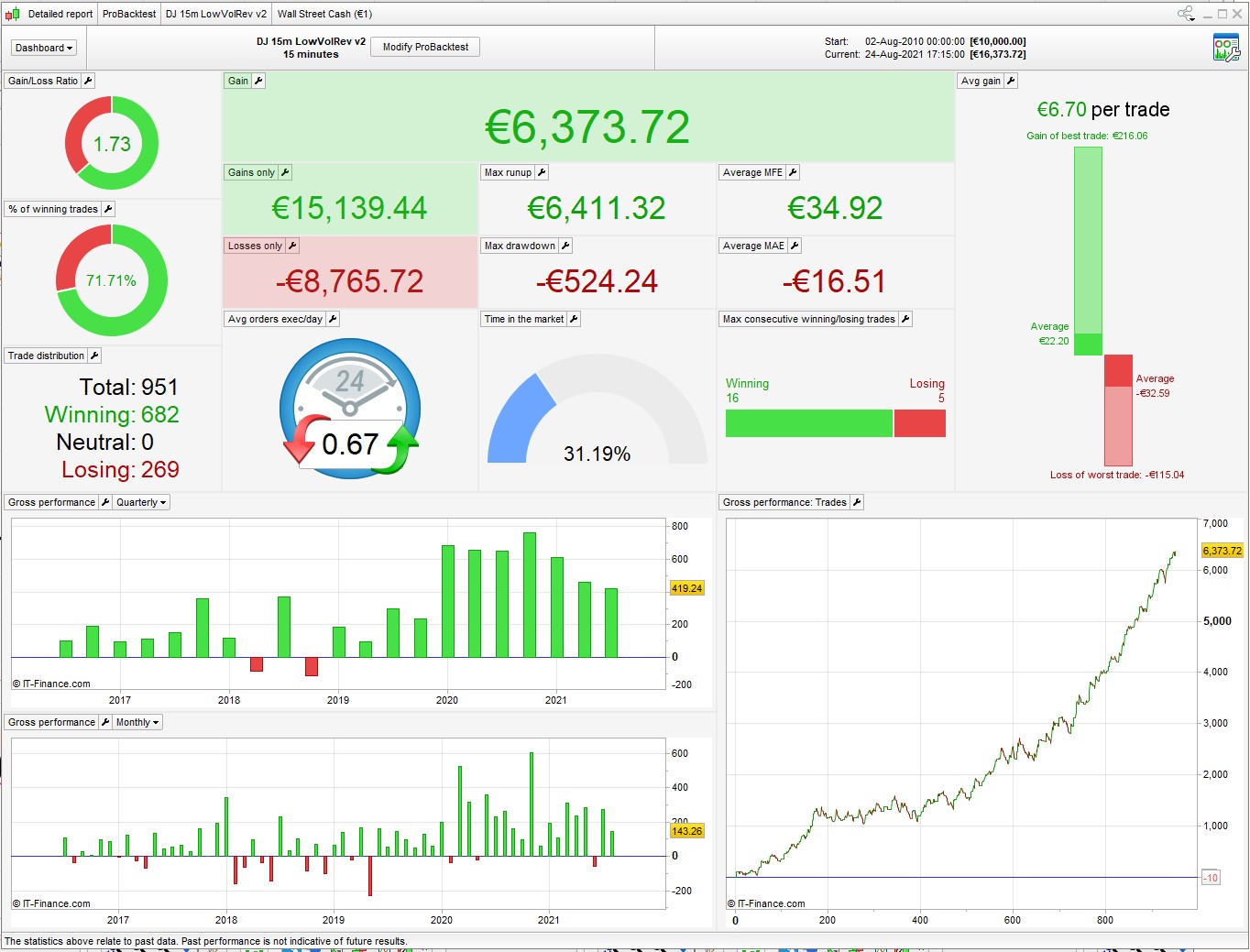Click the 0.67 orders per day clock gauge
Screen dimensions: 1250x952
click(x=350, y=408)
